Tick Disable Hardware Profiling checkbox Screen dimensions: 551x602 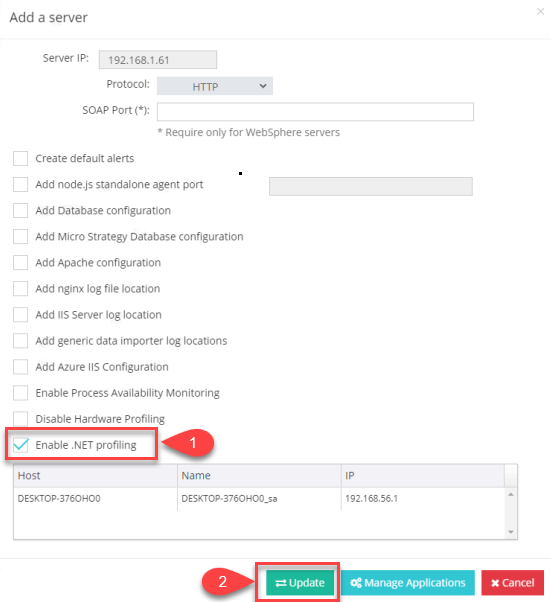20,418
